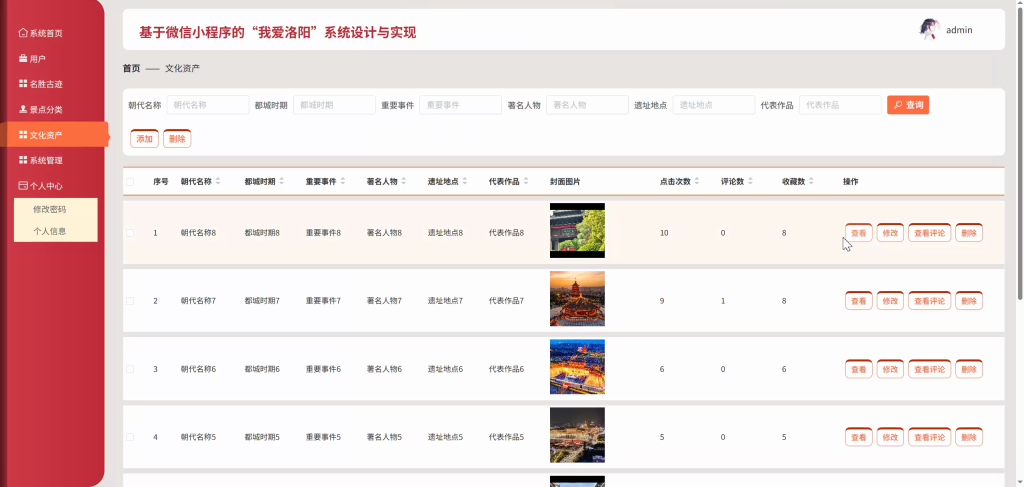Click the 查询 search button
Viewport: 1024px width, 487px height.
pos(908,104)
